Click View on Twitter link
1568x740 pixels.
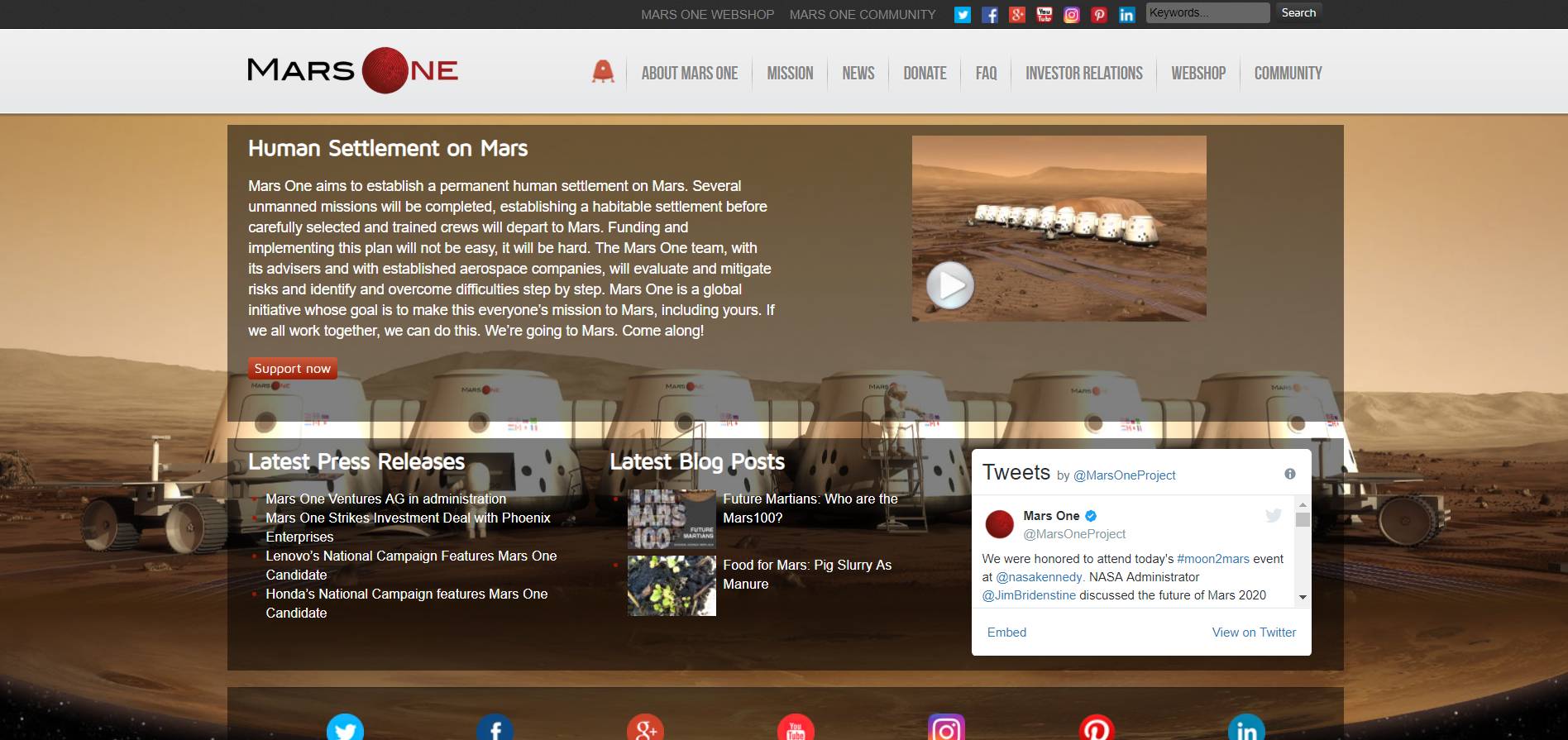click(x=1254, y=633)
